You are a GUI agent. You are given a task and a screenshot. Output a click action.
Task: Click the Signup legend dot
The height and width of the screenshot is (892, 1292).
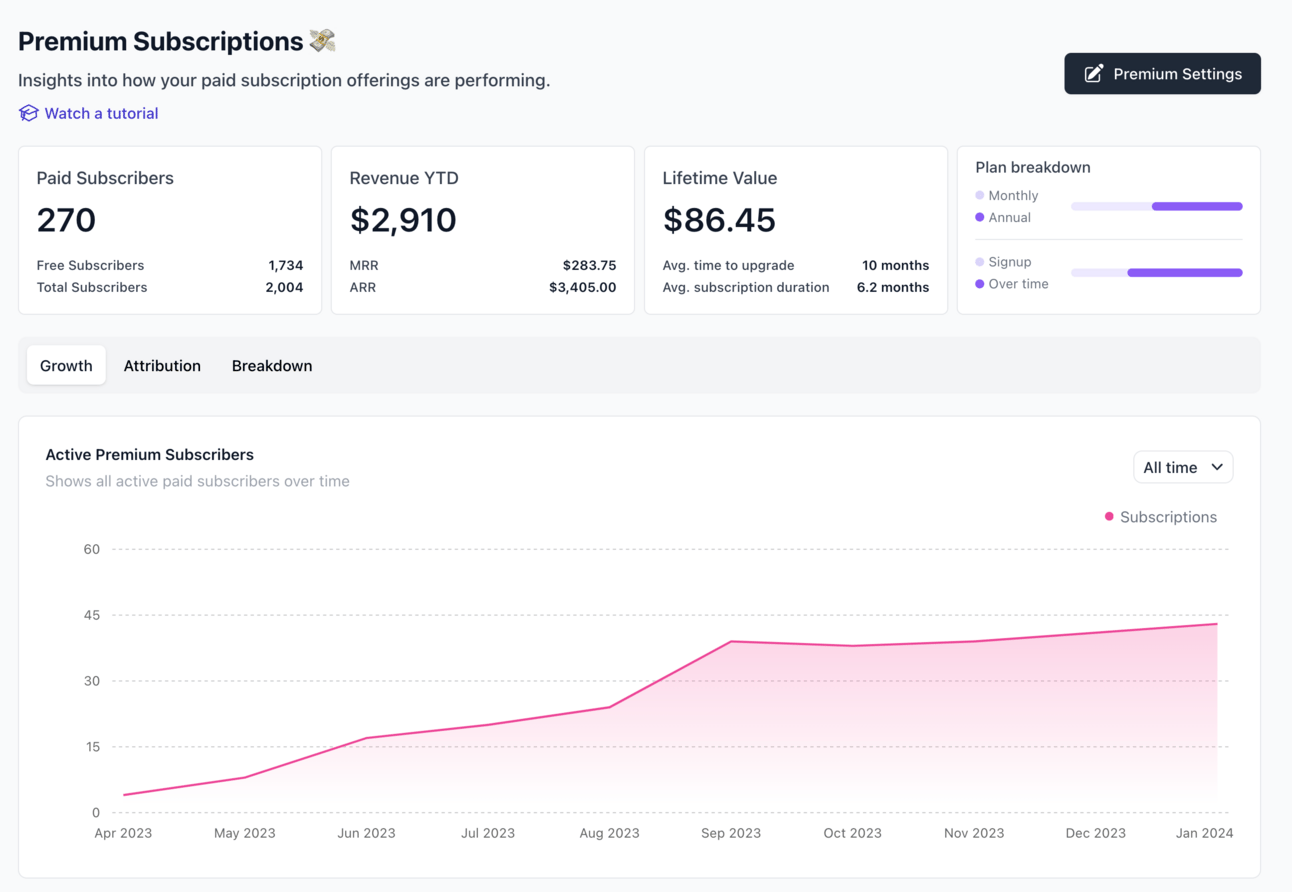coord(980,261)
